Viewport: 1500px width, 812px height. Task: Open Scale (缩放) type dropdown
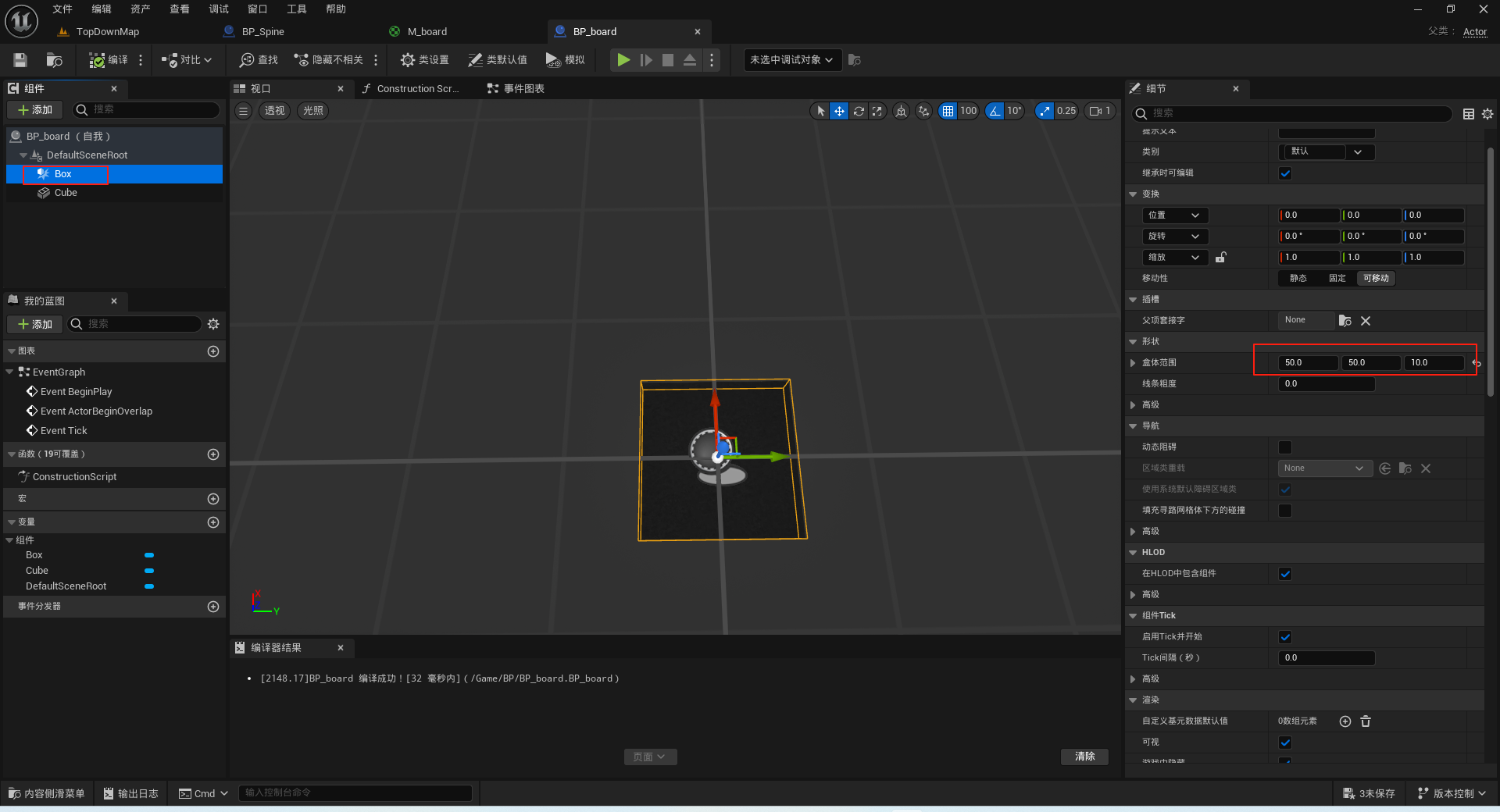(x=1174, y=258)
